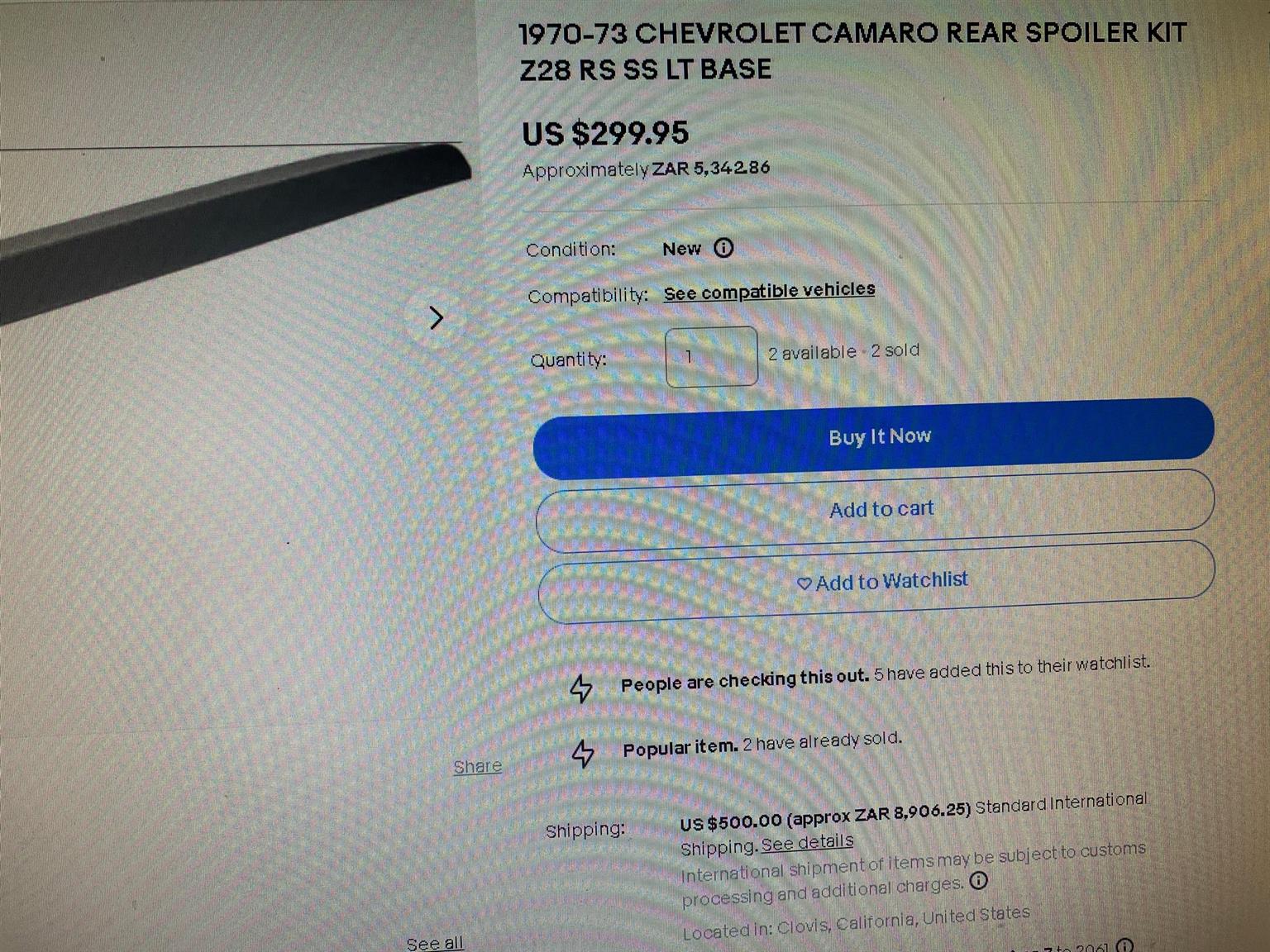Advance to next product image arrow
This screenshot has width=1270, height=952.
click(x=437, y=317)
